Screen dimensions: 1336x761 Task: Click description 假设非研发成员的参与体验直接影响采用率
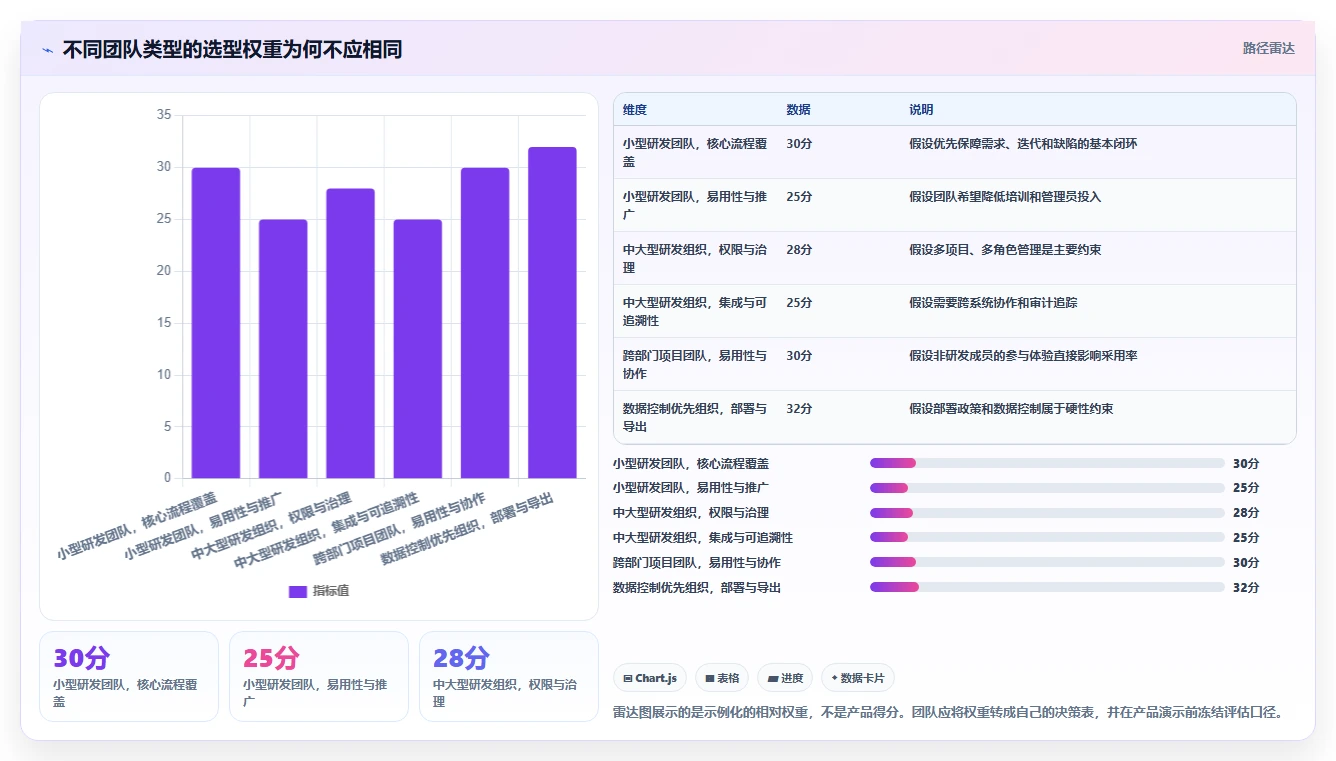point(1023,355)
